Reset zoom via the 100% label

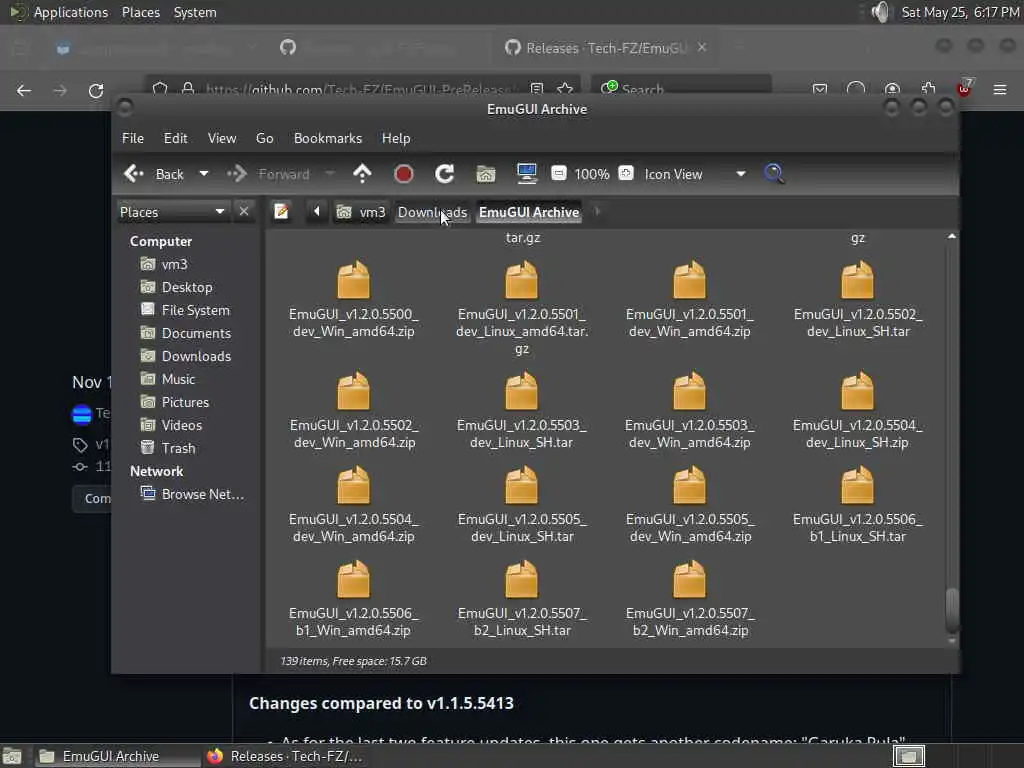pos(592,174)
